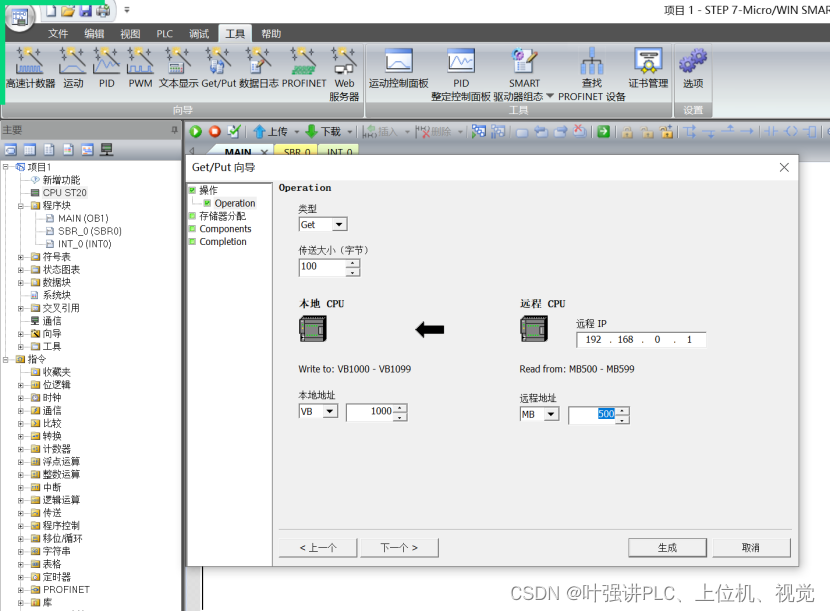Select Components in the wizard tree

click(225, 229)
